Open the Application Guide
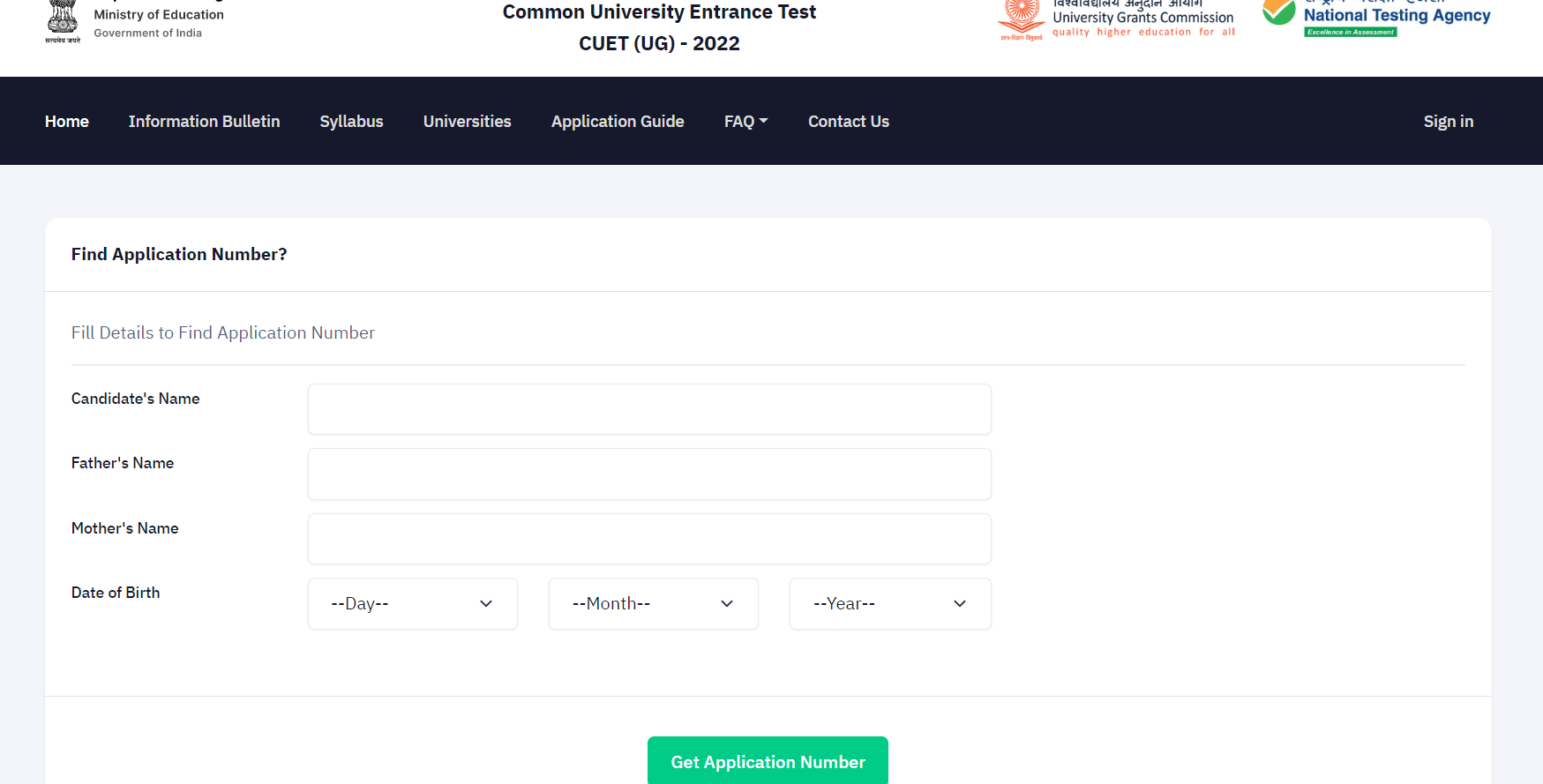 (618, 122)
